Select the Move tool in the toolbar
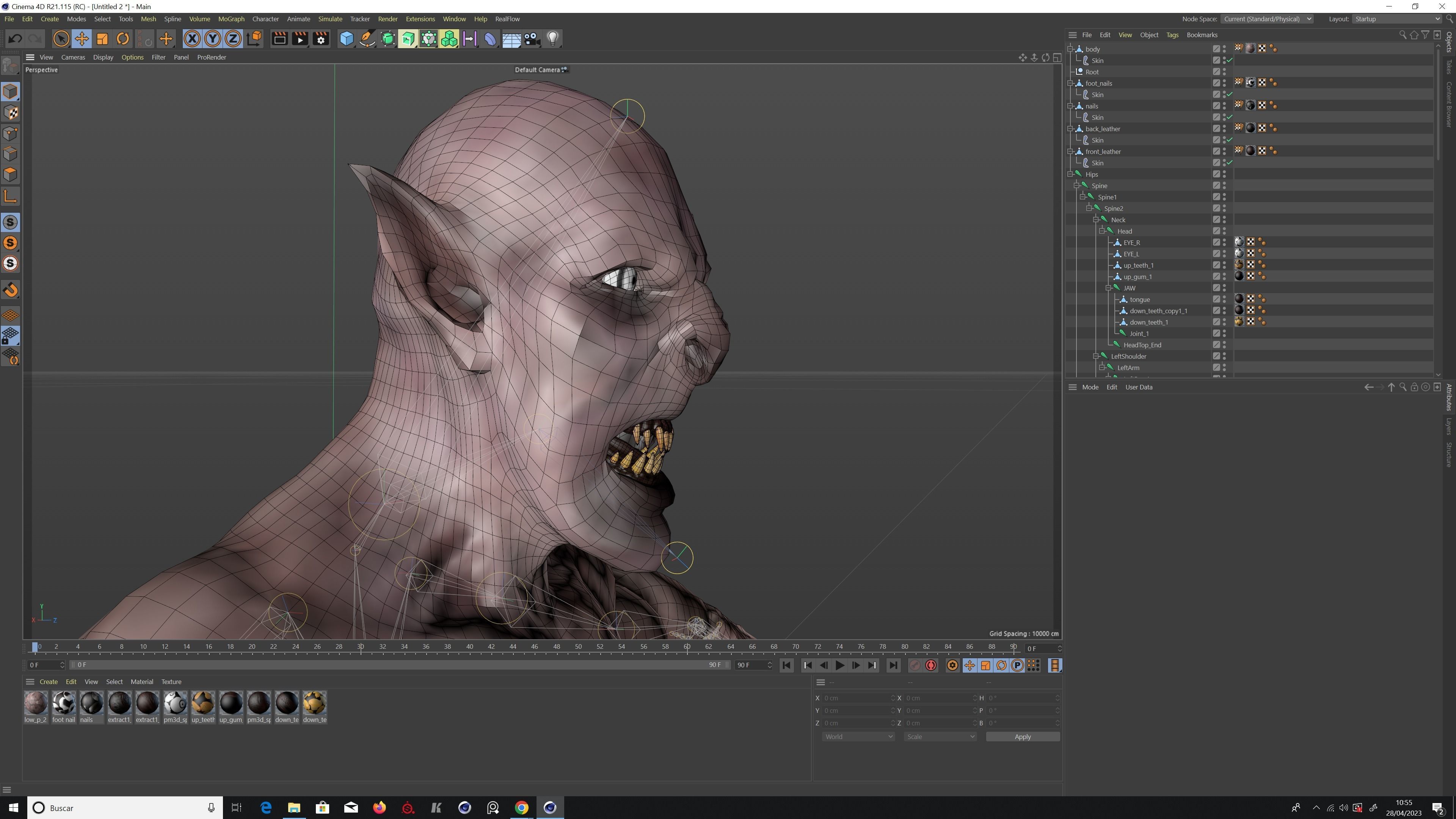Viewport: 1456px width, 819px height. 82,38
